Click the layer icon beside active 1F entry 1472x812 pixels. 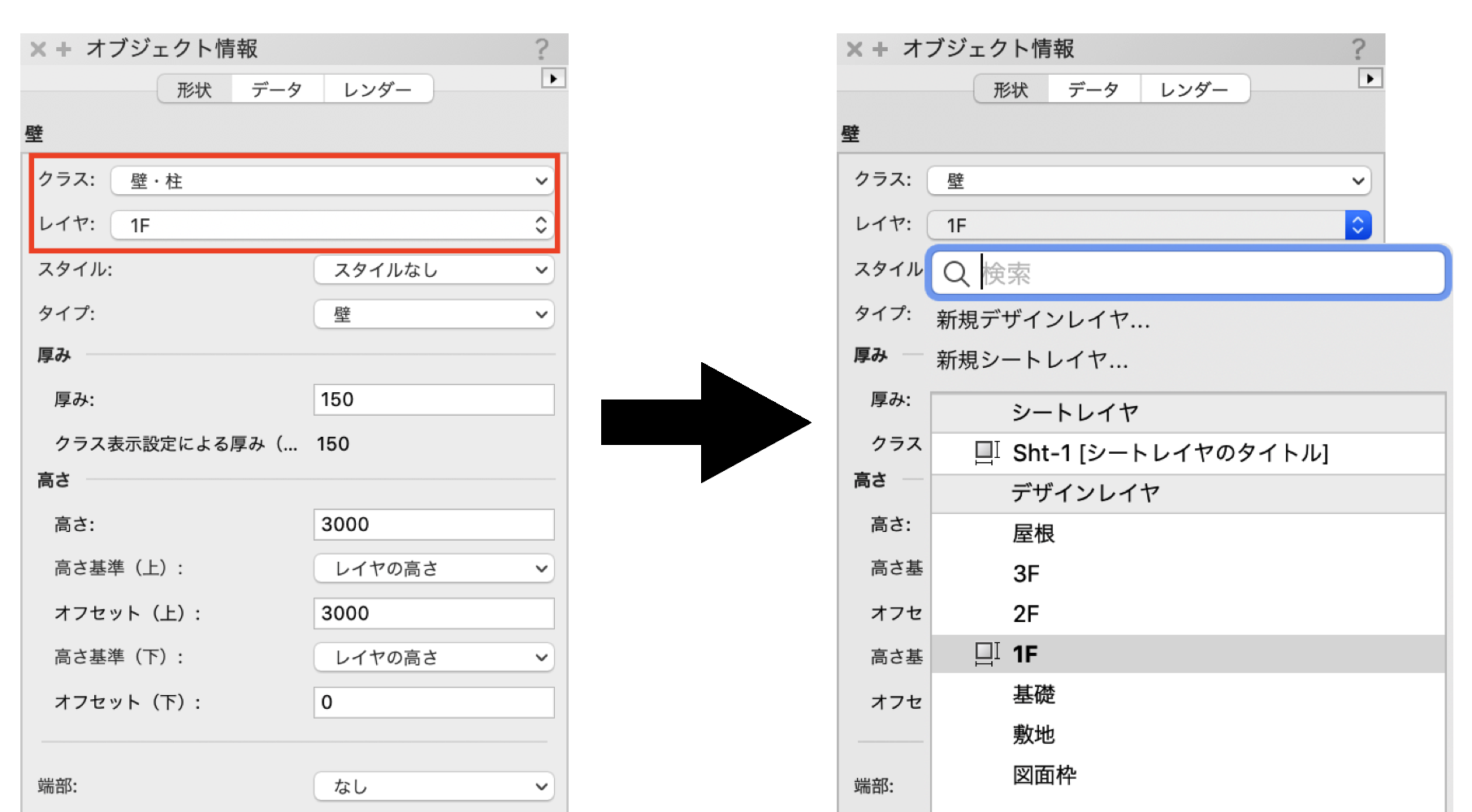(x=987, y=654)
